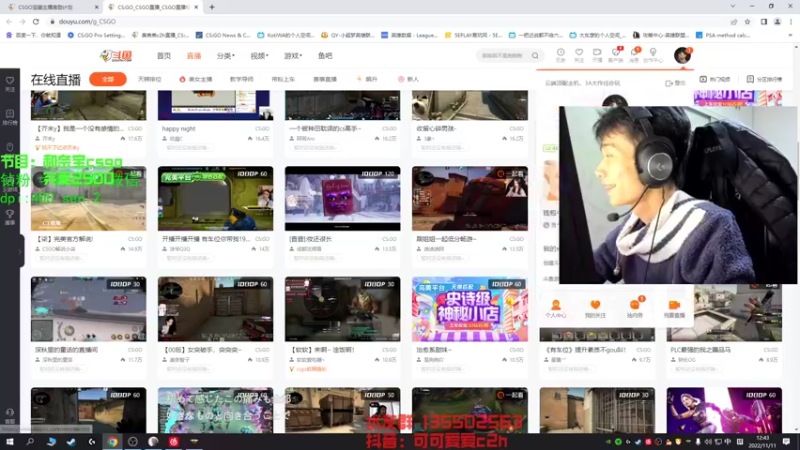Expand the left sidebar collapse arrow
This screenshot has width=800, height=450.
[x=21, y=251]
